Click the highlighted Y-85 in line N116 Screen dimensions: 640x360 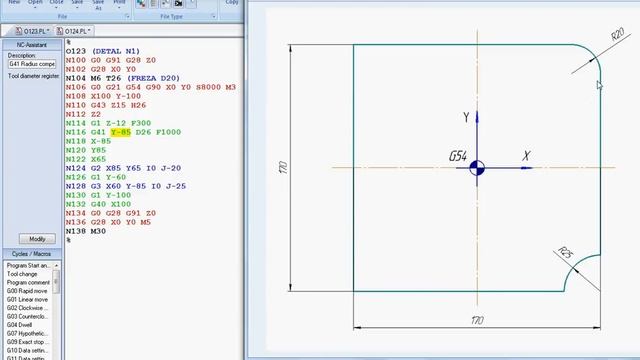click(121, 132)
